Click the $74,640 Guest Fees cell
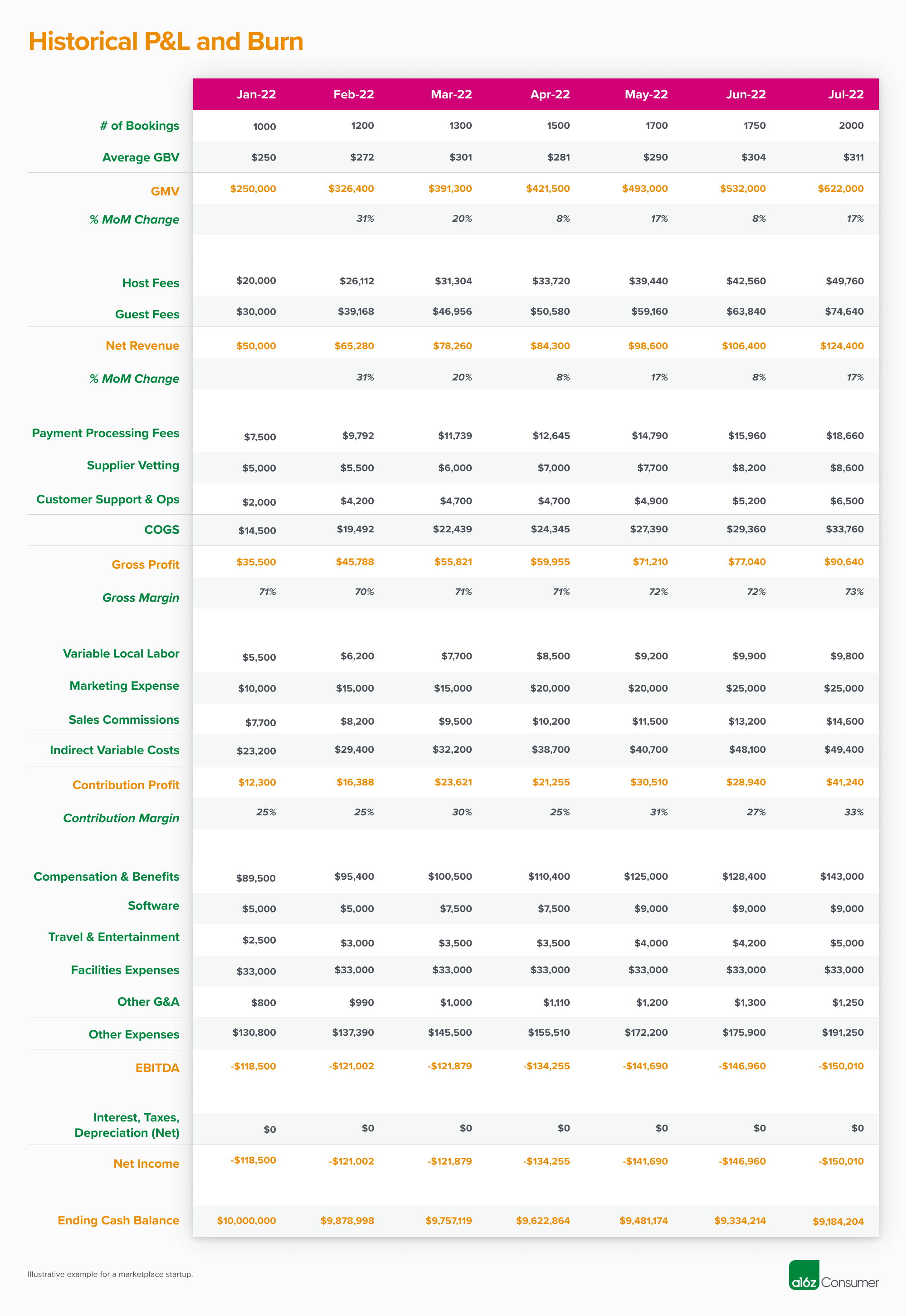This screenshot has height=1316, width=907. (844, 312)
